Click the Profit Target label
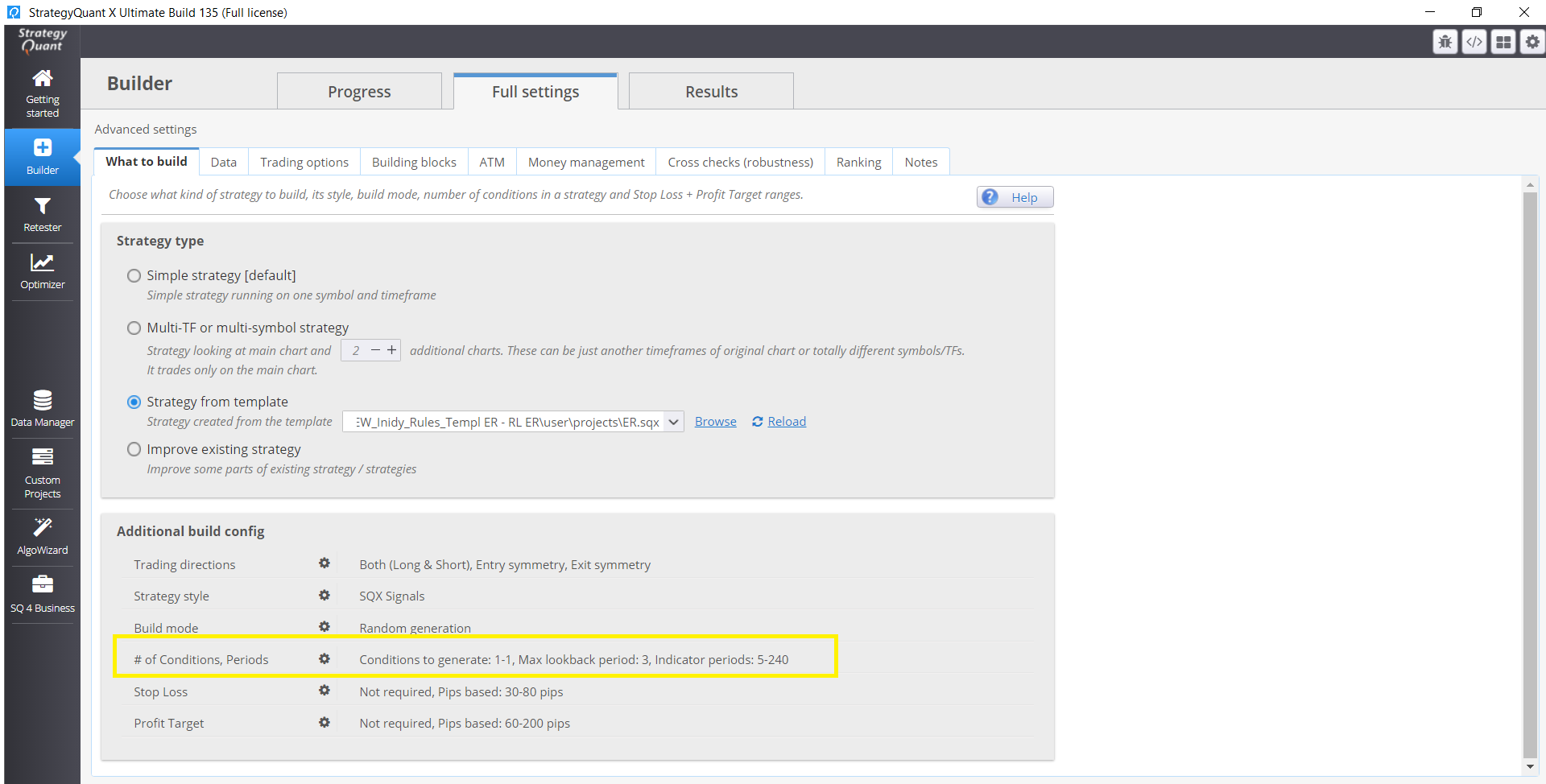This screenshot has width=1546, height=784. point(168,723)
